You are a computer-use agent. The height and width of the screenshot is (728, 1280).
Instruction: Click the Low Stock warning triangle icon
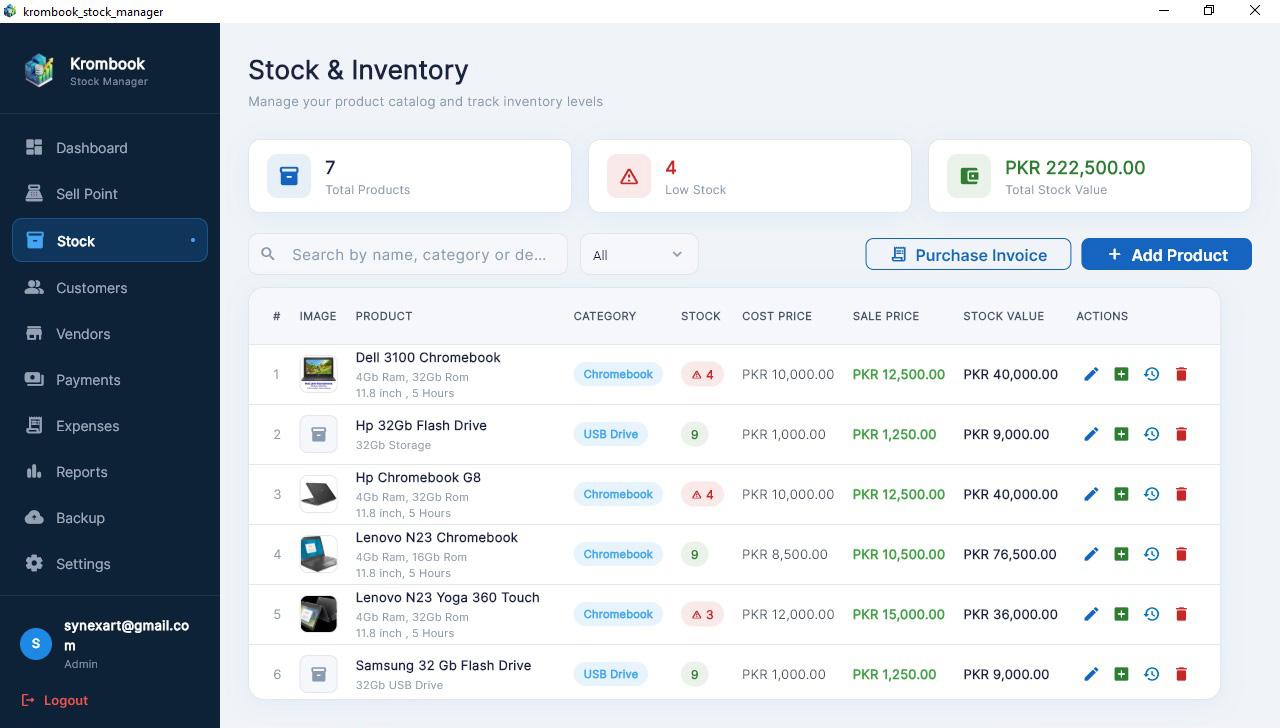point(629,176)
